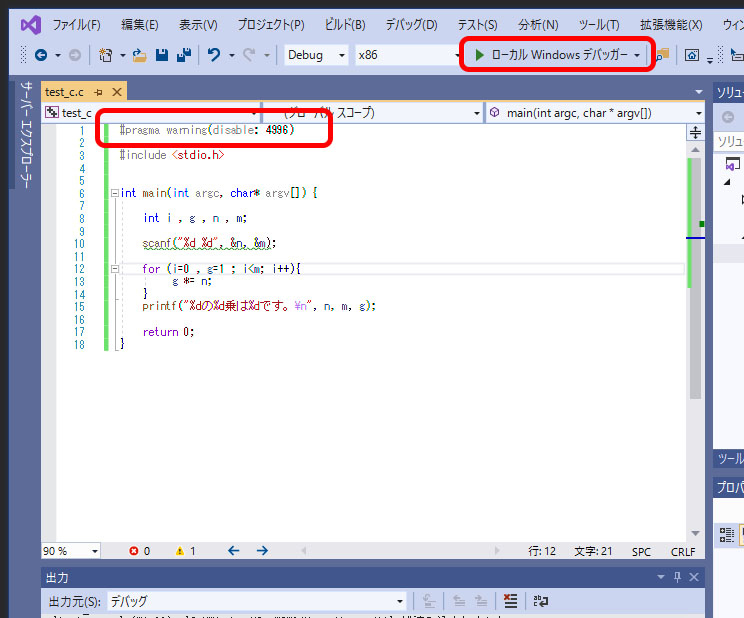Go to previous issue with left arrow

click(233, 551)
